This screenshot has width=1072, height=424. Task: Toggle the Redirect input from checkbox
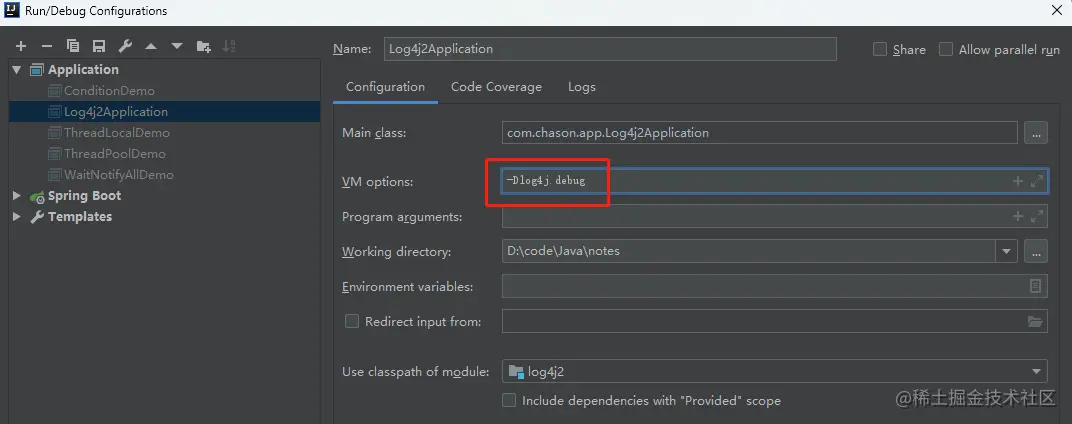coord(352,322)
